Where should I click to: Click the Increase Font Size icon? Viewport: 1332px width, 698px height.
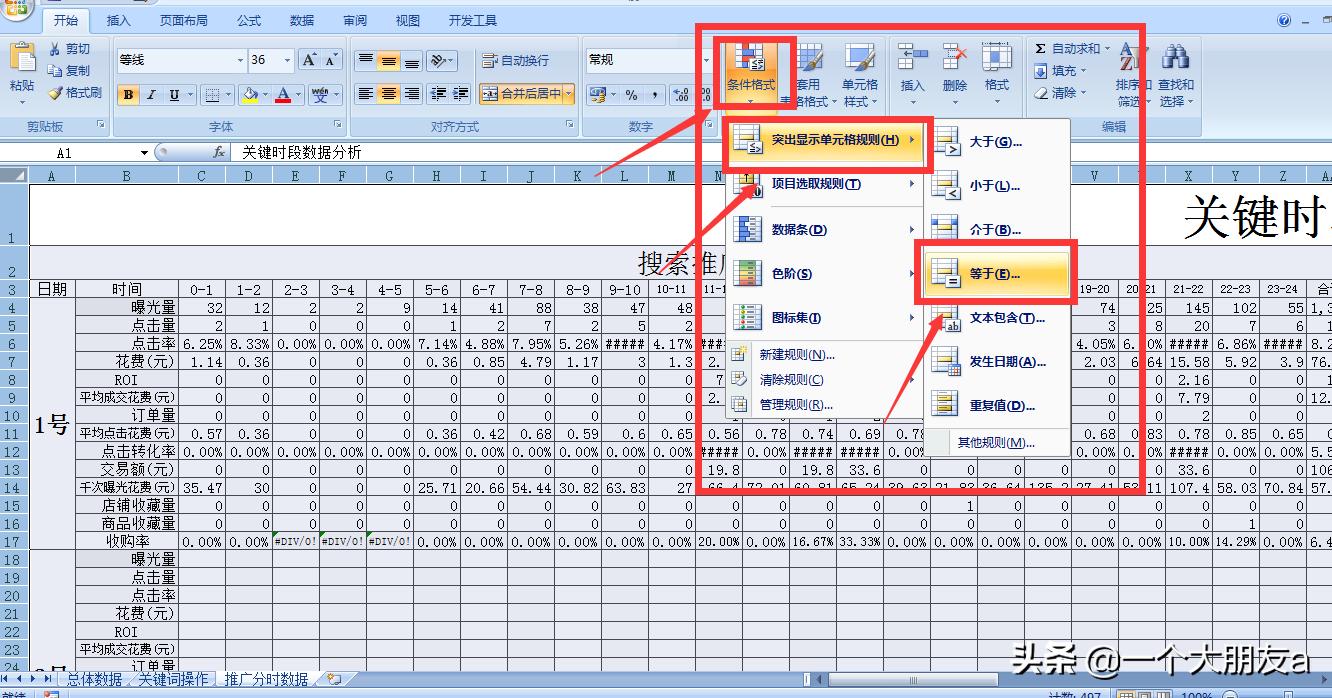310,60
